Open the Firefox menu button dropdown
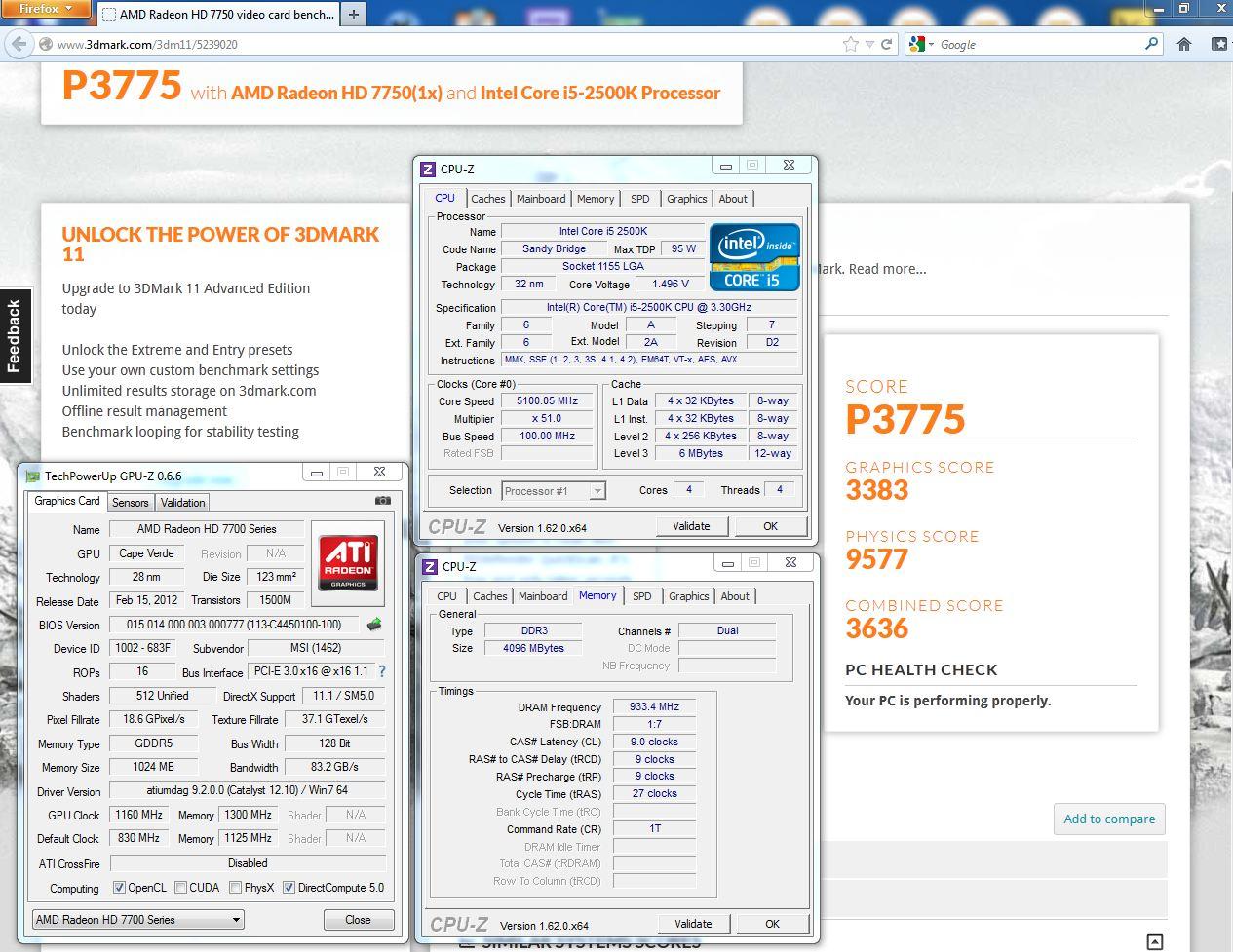Screen dimensions: 1233x952 click(x=45, y=9)
